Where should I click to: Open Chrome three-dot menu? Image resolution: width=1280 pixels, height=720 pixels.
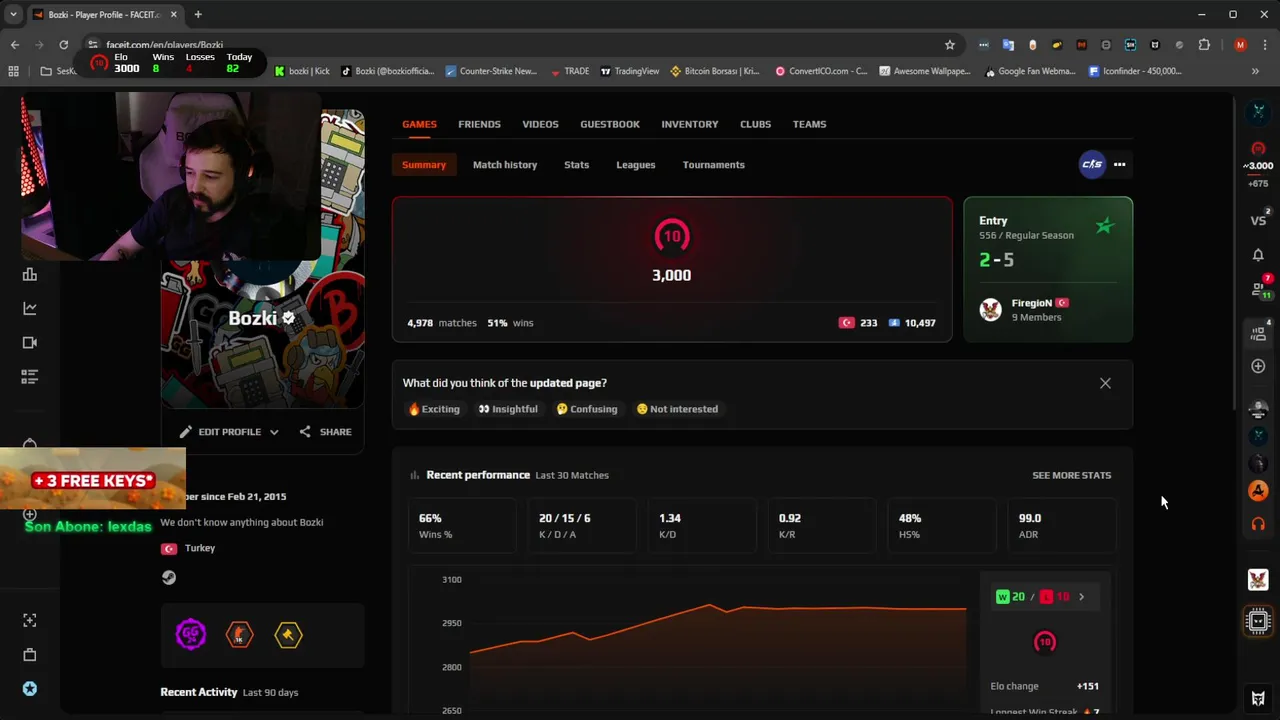click(1264, 45)
